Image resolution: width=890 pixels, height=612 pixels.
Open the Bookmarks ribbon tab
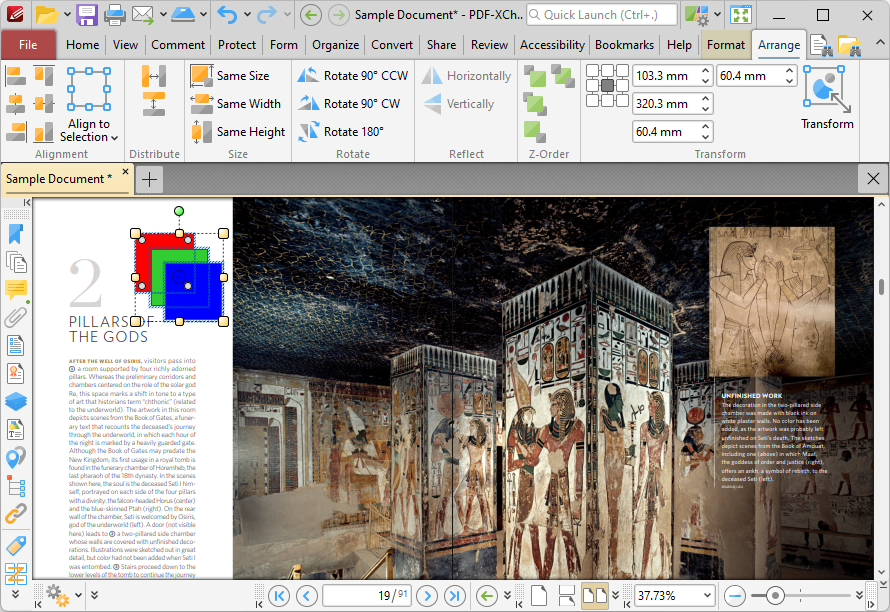[x=624, y=45]
